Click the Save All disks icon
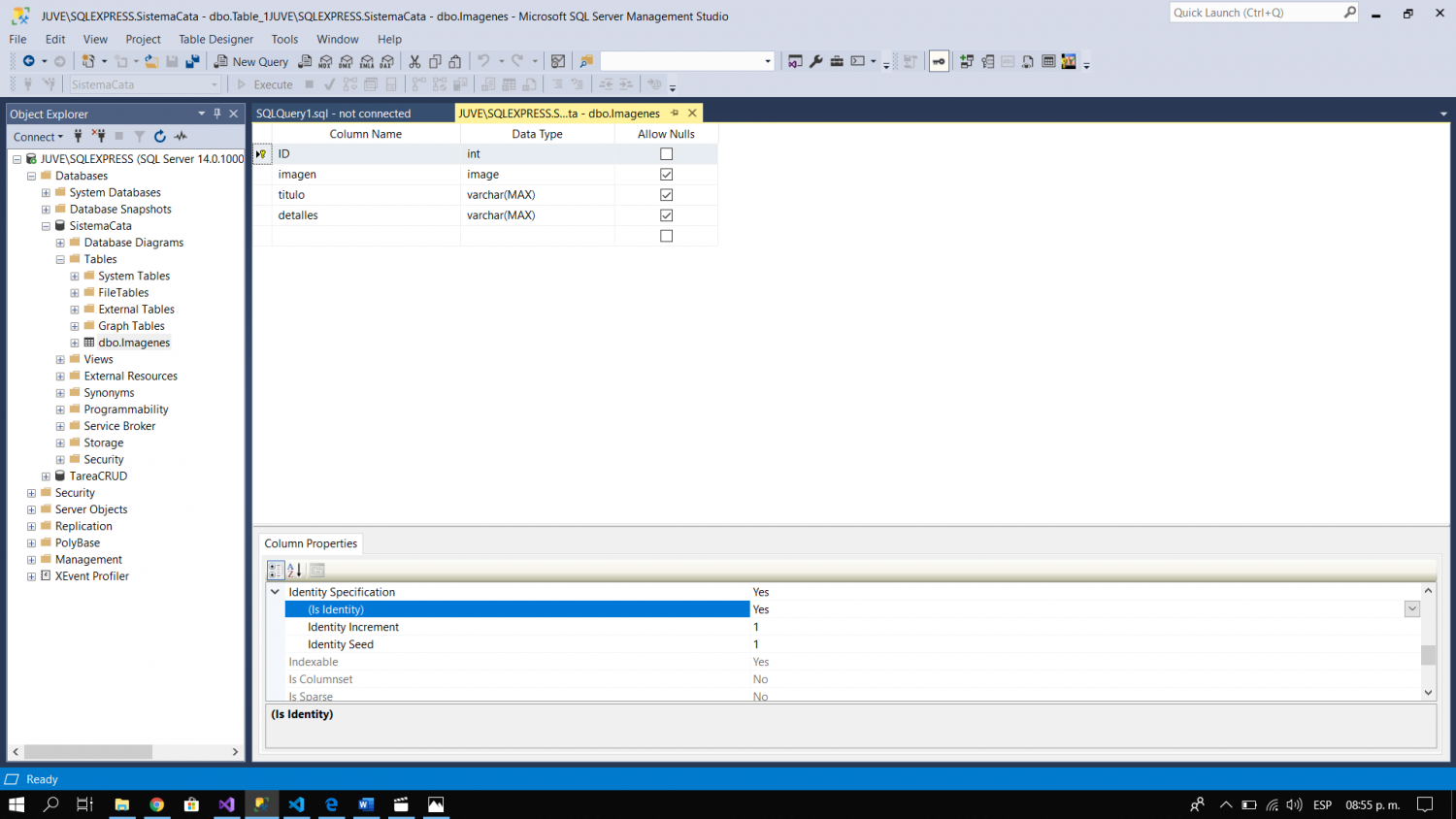The image size is (1456, 819). (192, 61)
